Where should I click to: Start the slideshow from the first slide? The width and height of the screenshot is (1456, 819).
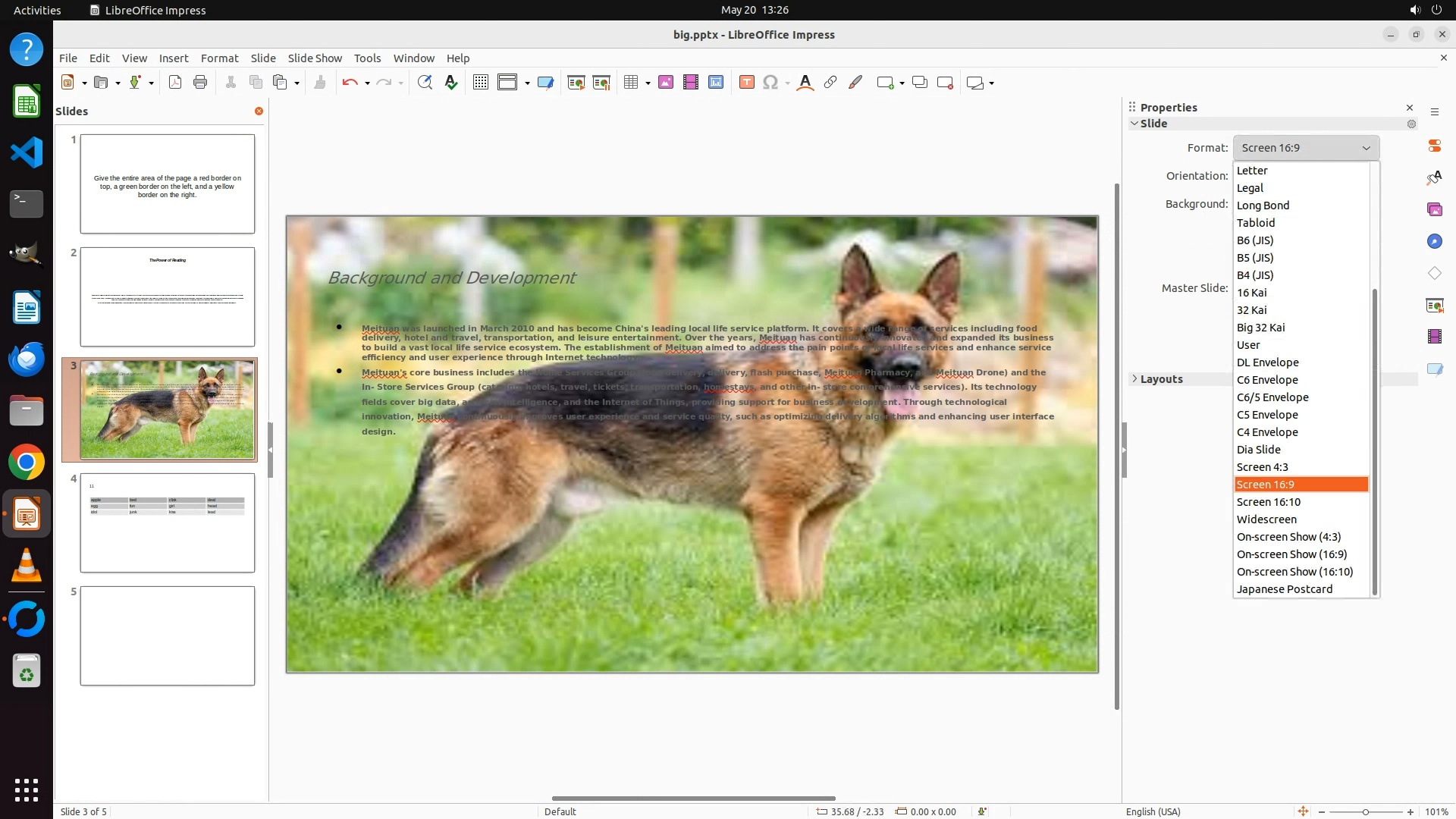pyautogui.click(x=576, y=83)
